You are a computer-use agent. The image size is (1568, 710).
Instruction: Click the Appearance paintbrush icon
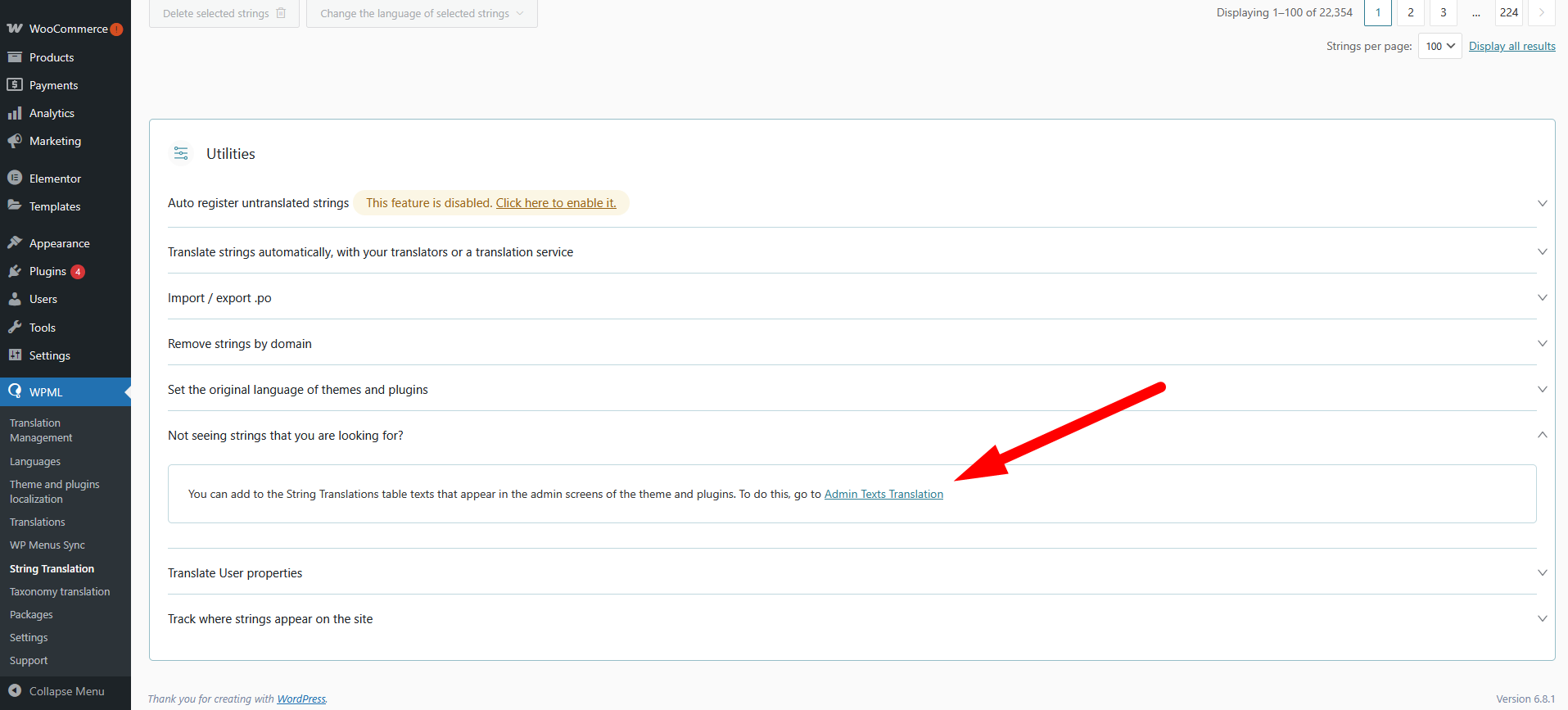(x=15, y=242)
